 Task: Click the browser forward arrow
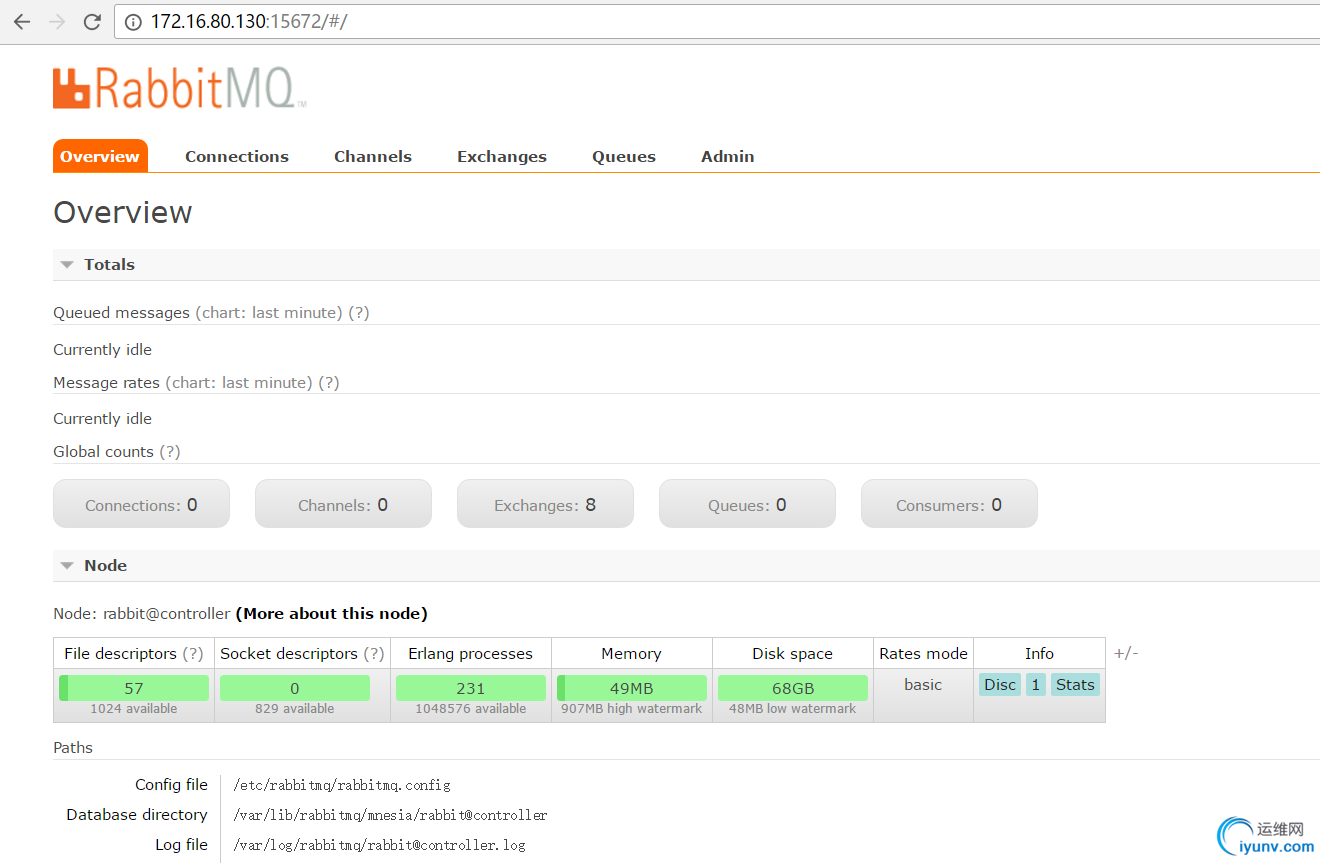pos(57,21)
